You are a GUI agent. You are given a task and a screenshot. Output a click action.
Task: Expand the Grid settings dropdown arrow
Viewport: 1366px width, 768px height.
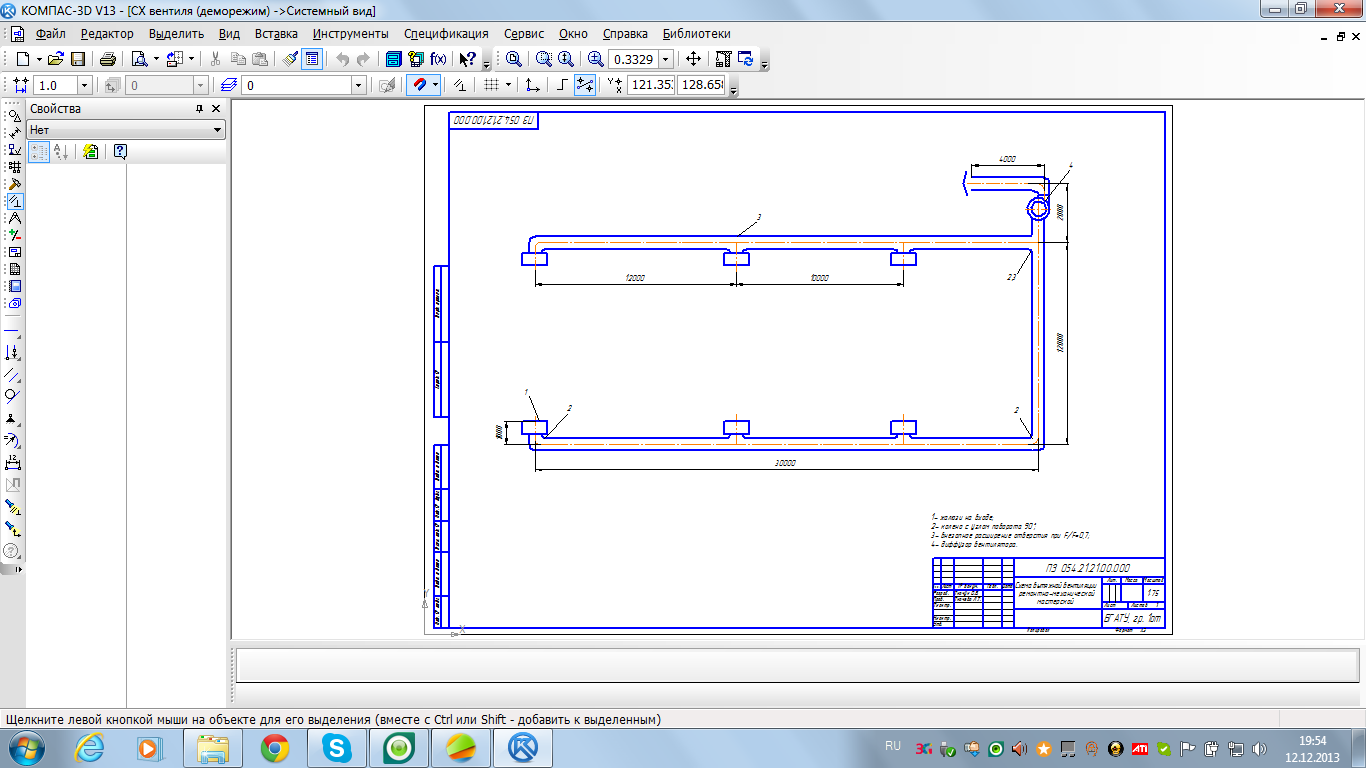pos(508,86)
